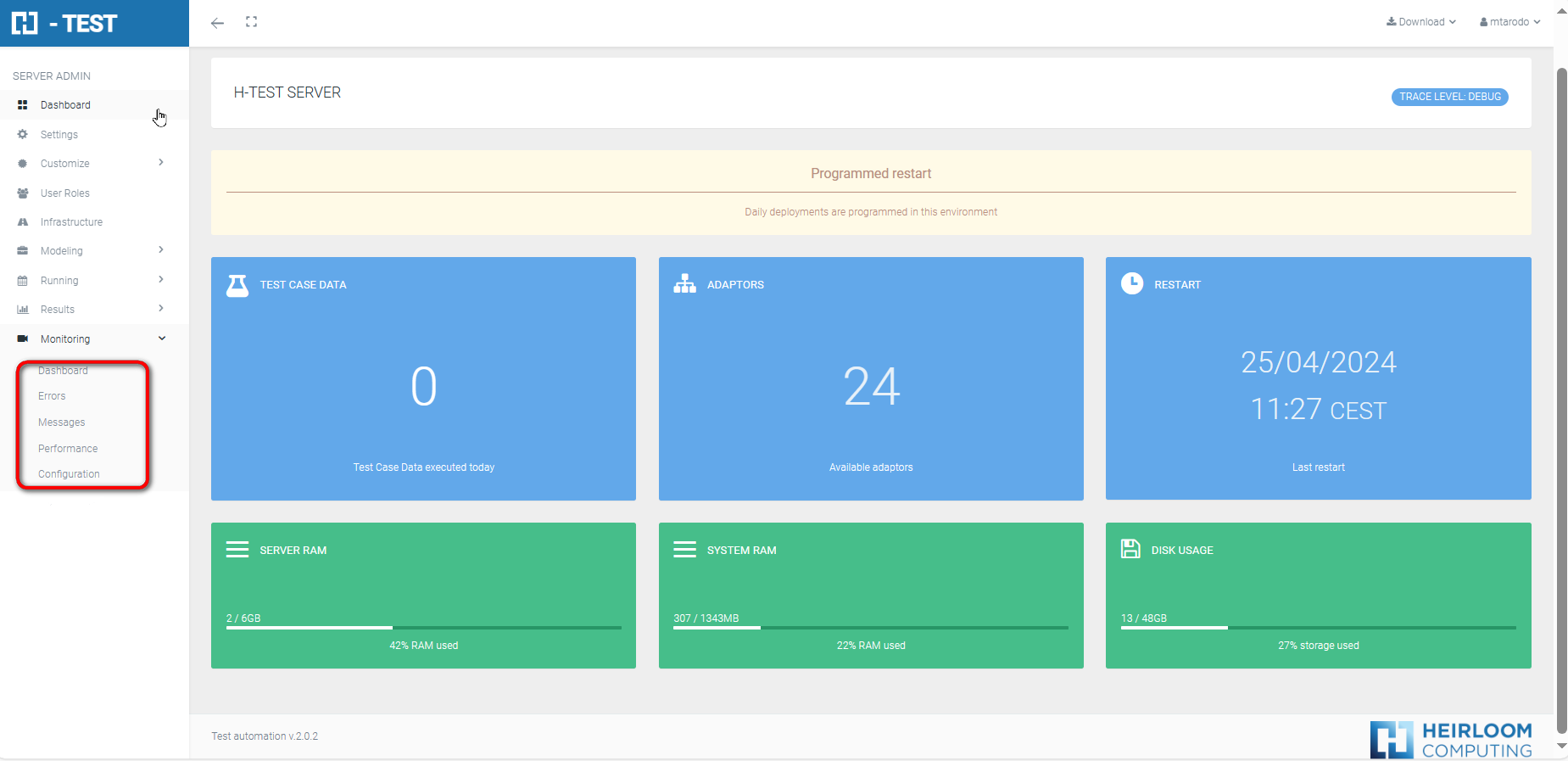Go to Configuration under Monitoring
This screenshot has height=761, width=1568.
click(x=69, y=474)
